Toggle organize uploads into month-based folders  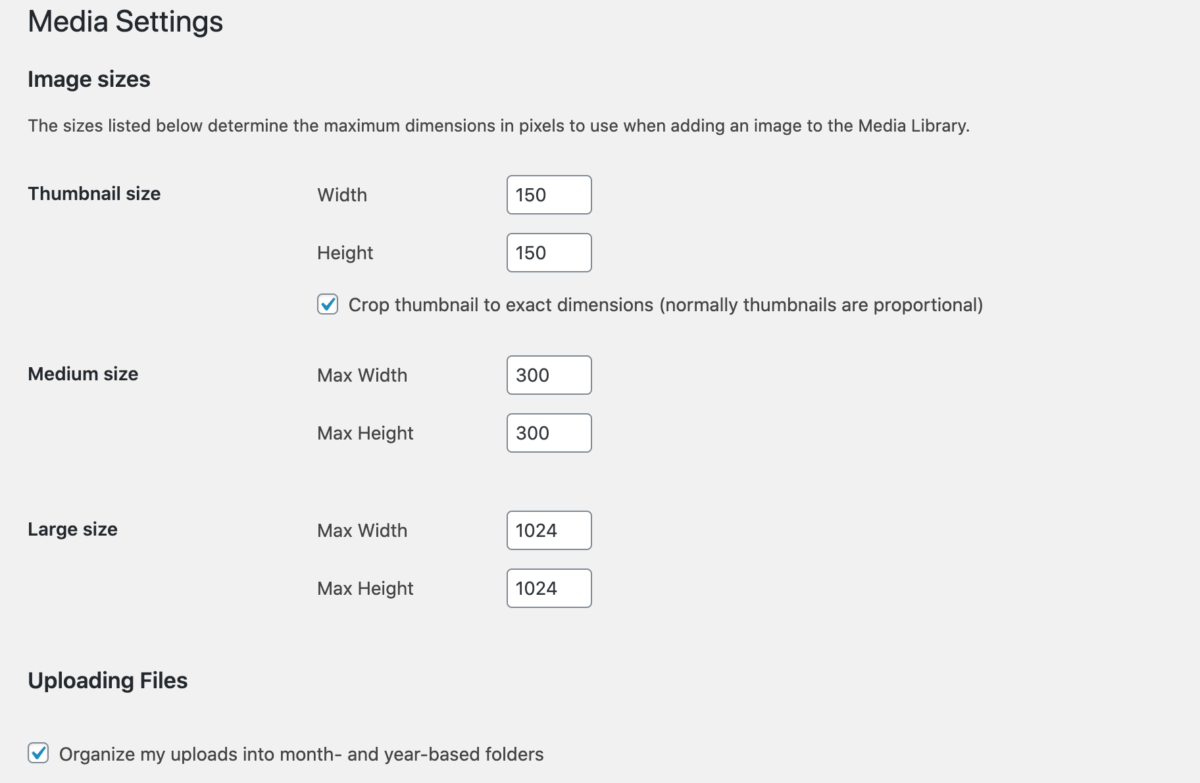pos(39,754)
